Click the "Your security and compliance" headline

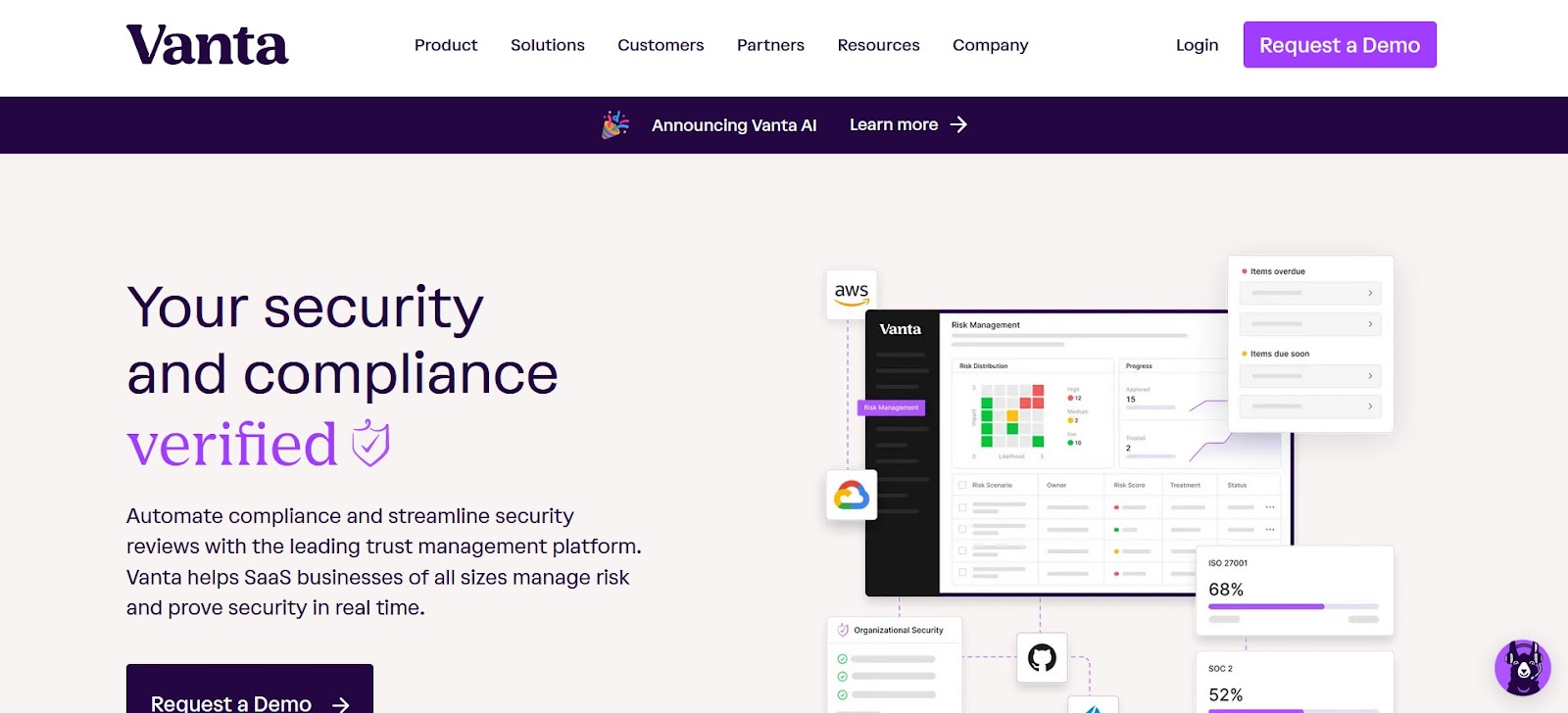point(342,340)
